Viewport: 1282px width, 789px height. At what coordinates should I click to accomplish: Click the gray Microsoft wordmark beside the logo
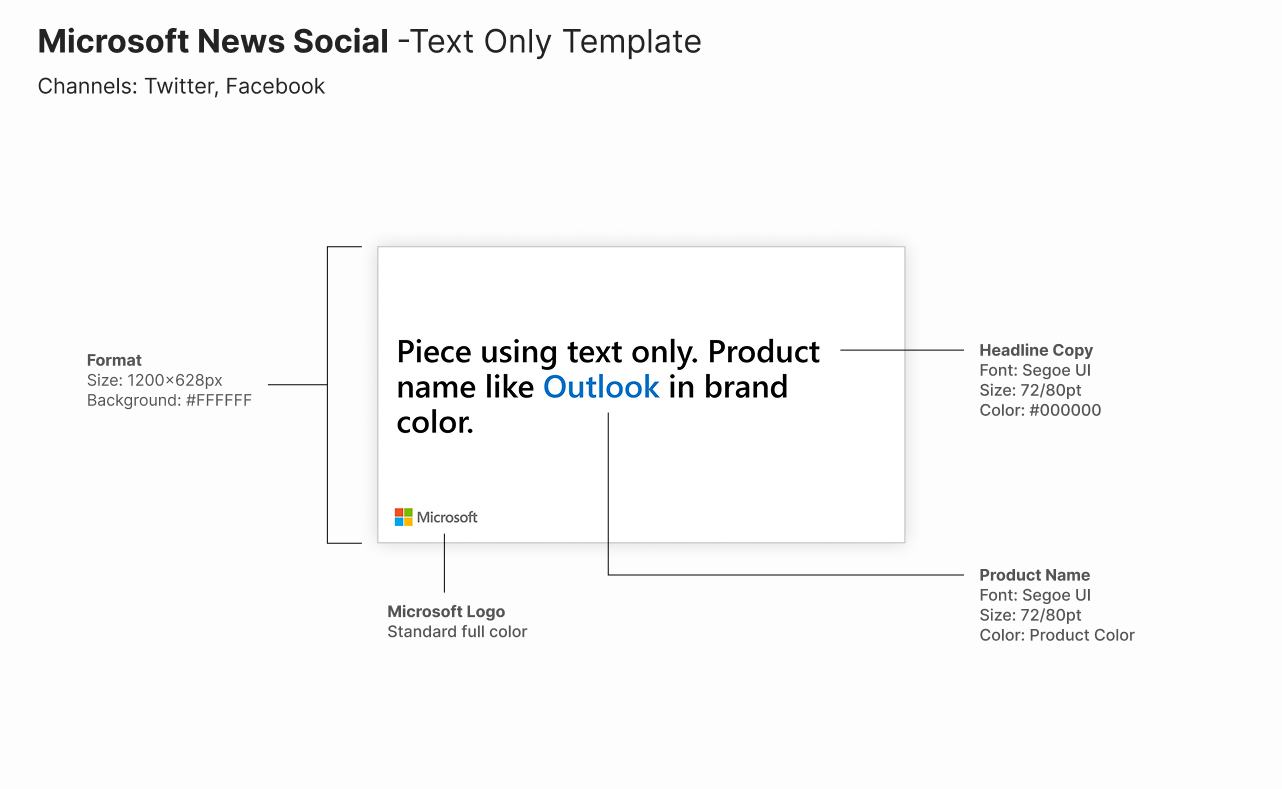447,517
